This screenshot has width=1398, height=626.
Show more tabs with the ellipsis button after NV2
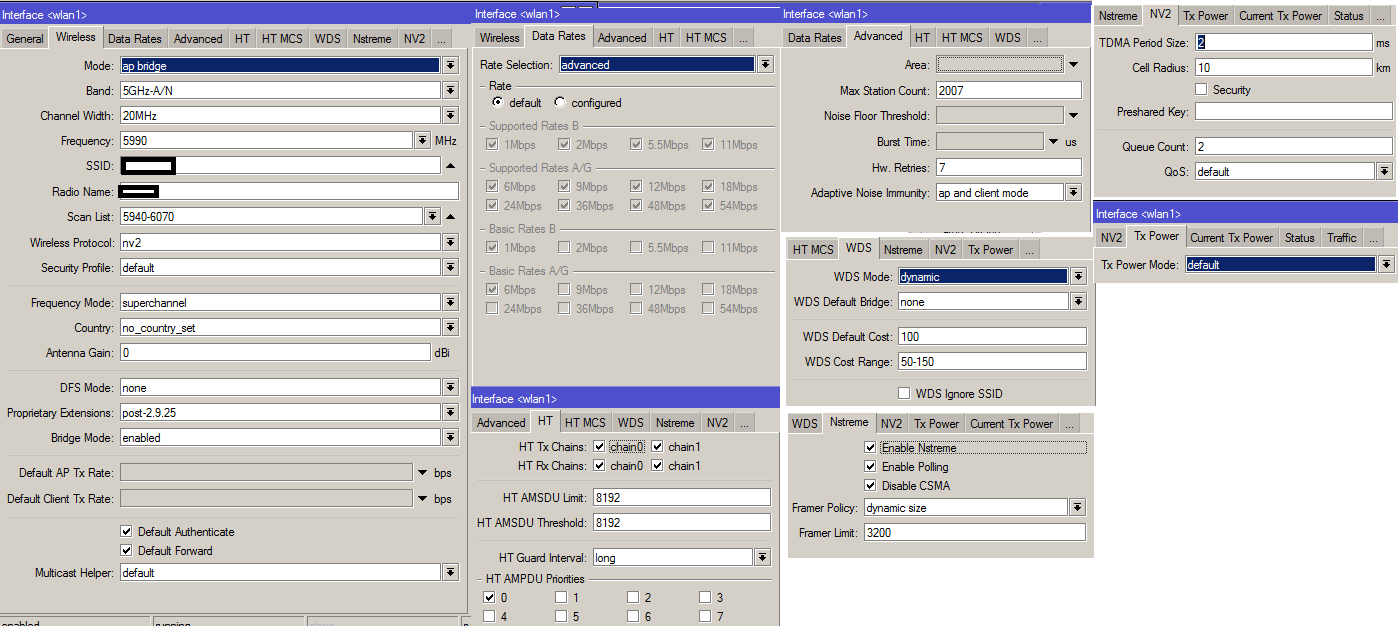click(441, 39)
